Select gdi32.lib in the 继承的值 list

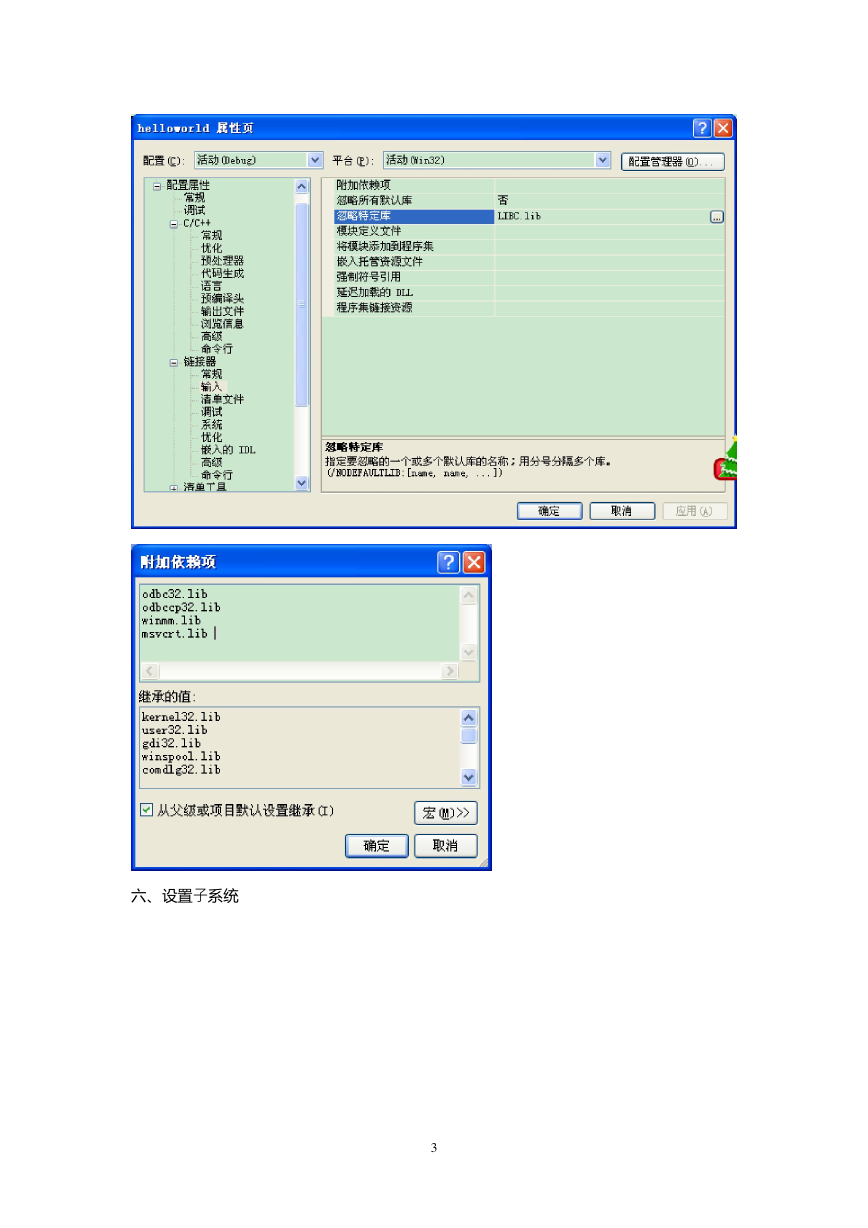pyautogui.click(x=171, y=743)
